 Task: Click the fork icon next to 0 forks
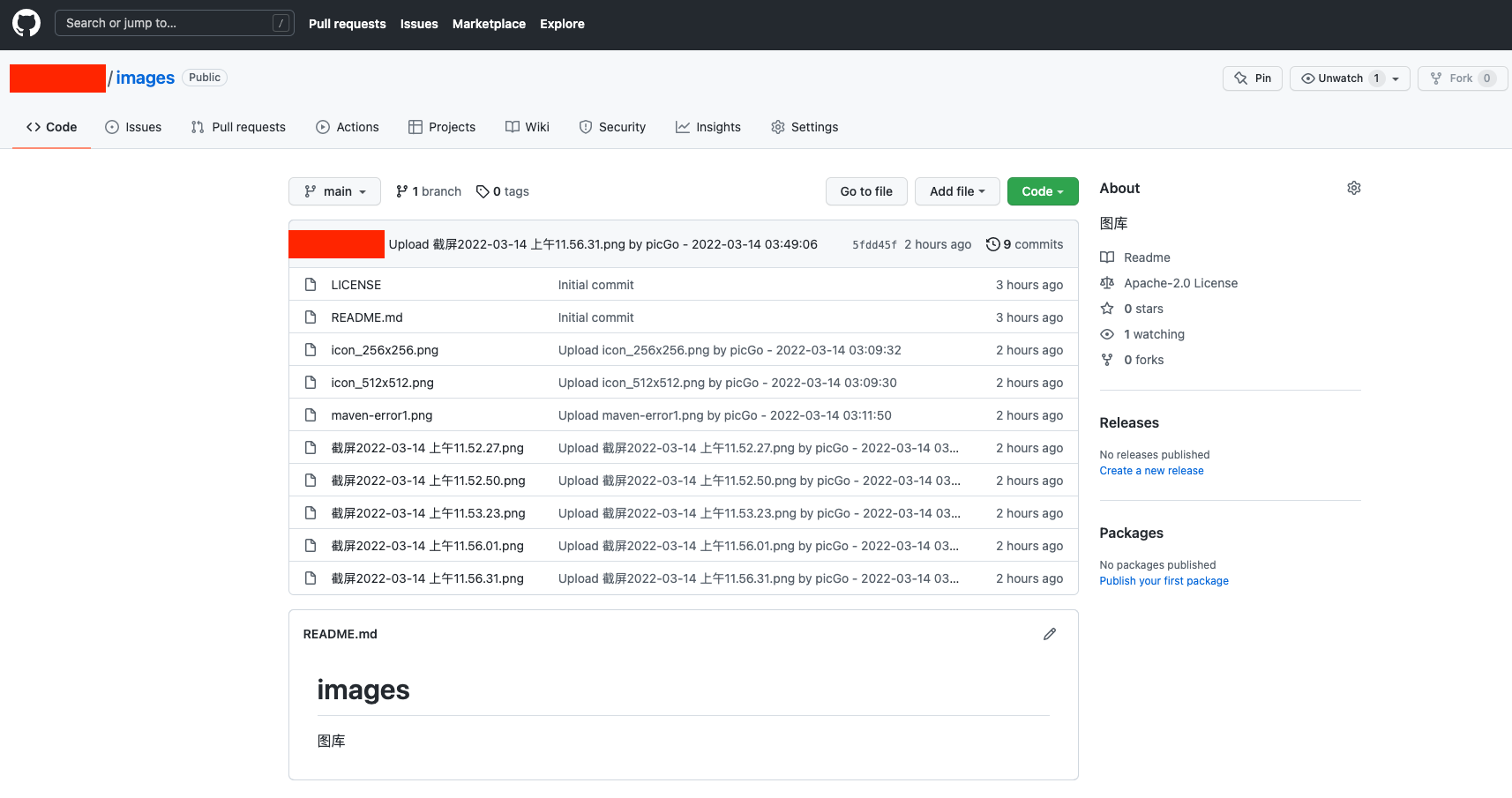[1107, 360]
